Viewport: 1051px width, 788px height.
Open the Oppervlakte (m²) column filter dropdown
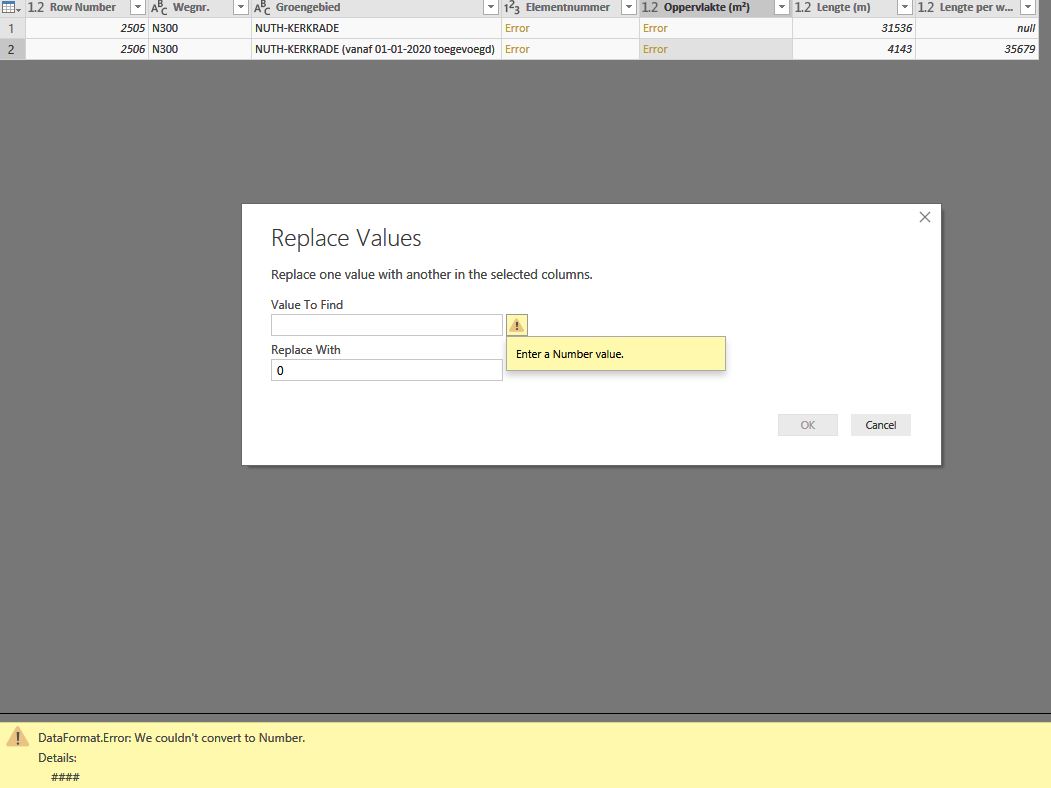tap(782, 7)
